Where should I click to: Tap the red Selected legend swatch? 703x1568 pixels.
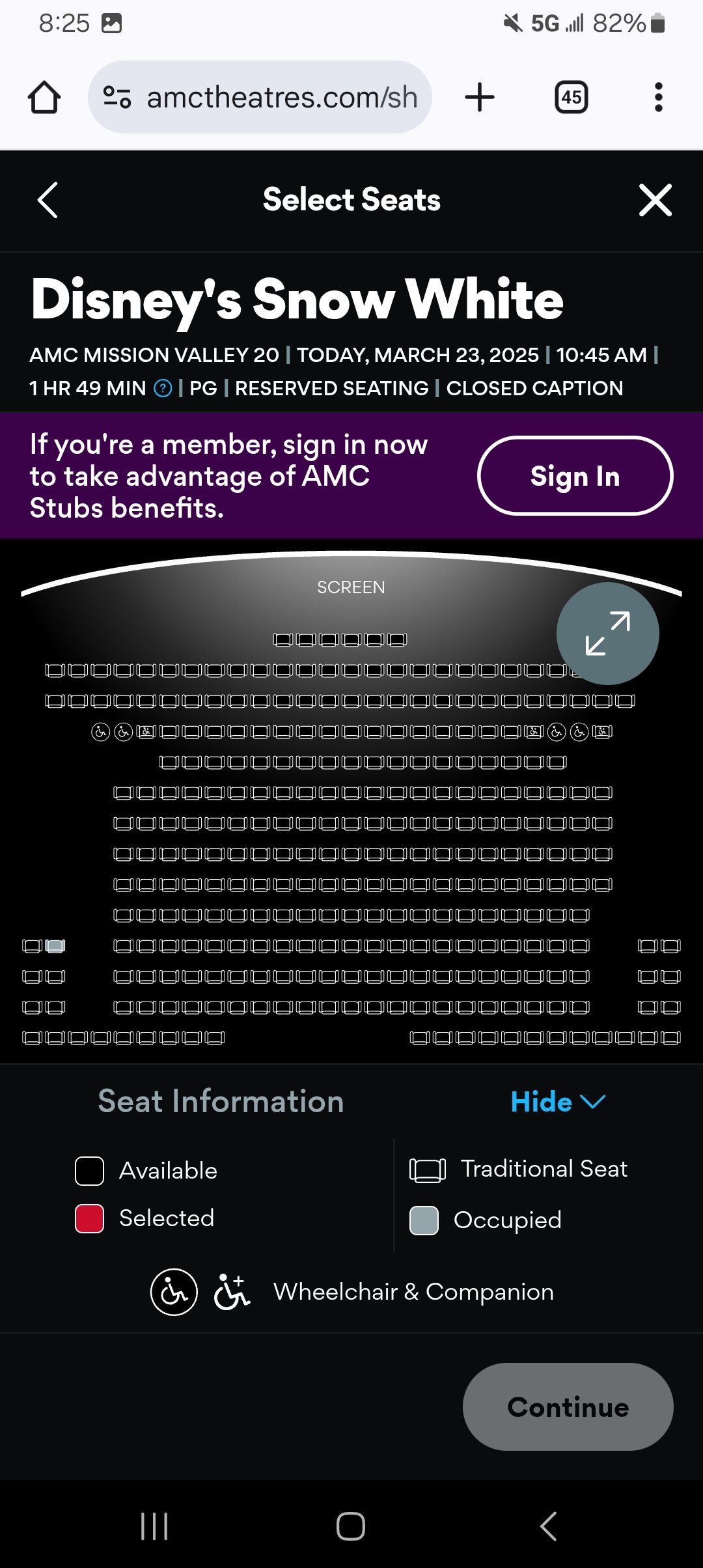90,1218
